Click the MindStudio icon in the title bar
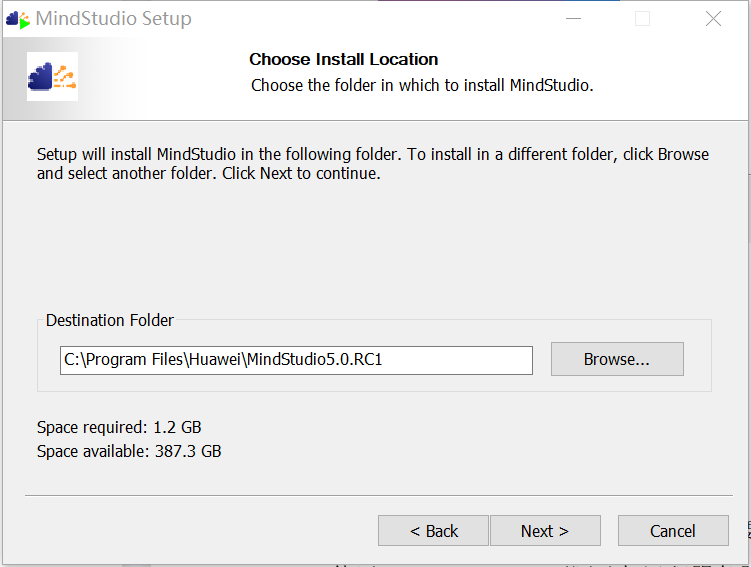 pyautogui.click(x=18, y=19)
